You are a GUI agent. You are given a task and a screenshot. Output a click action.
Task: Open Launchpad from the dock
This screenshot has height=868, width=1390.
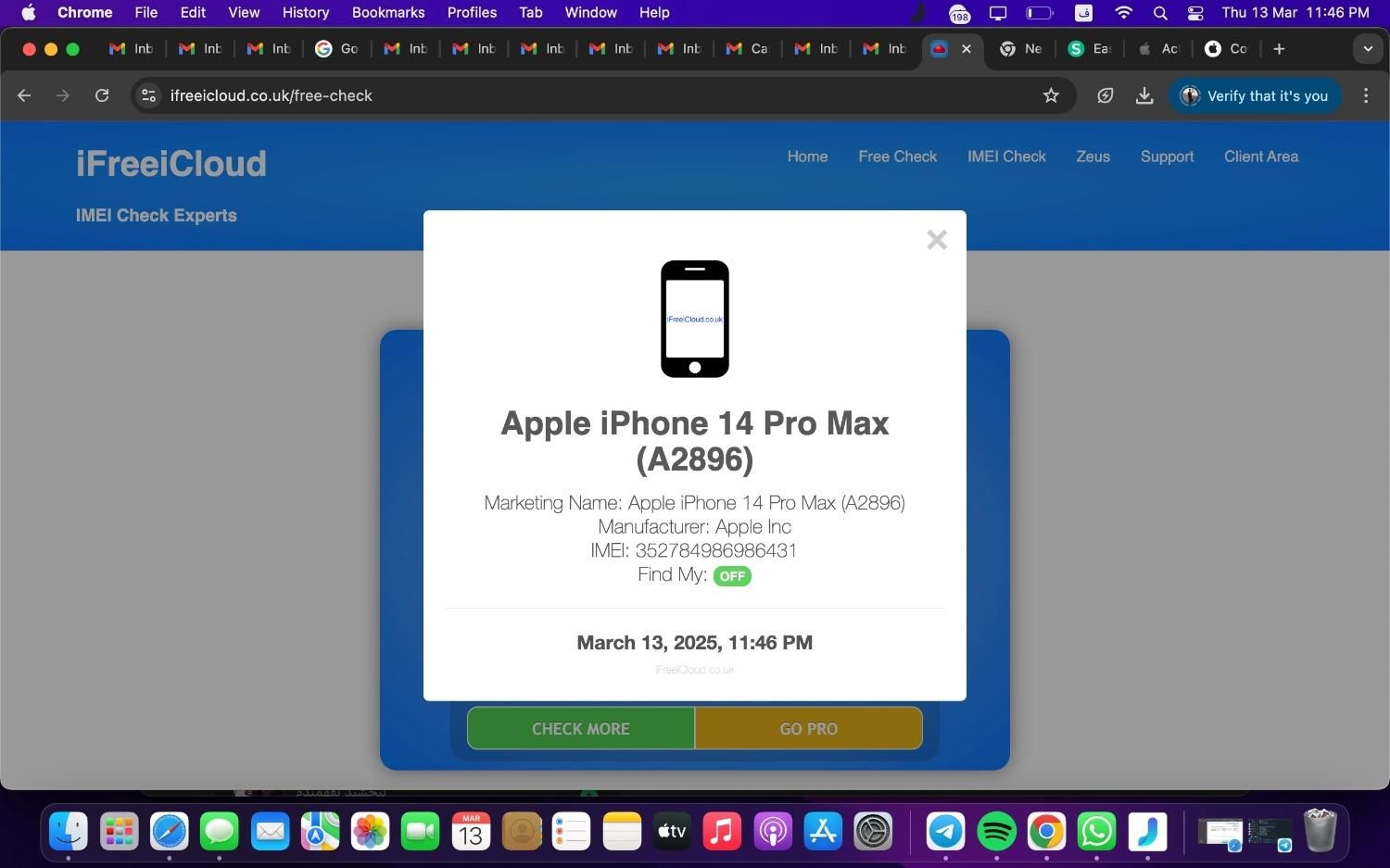[x=119, y=831]
